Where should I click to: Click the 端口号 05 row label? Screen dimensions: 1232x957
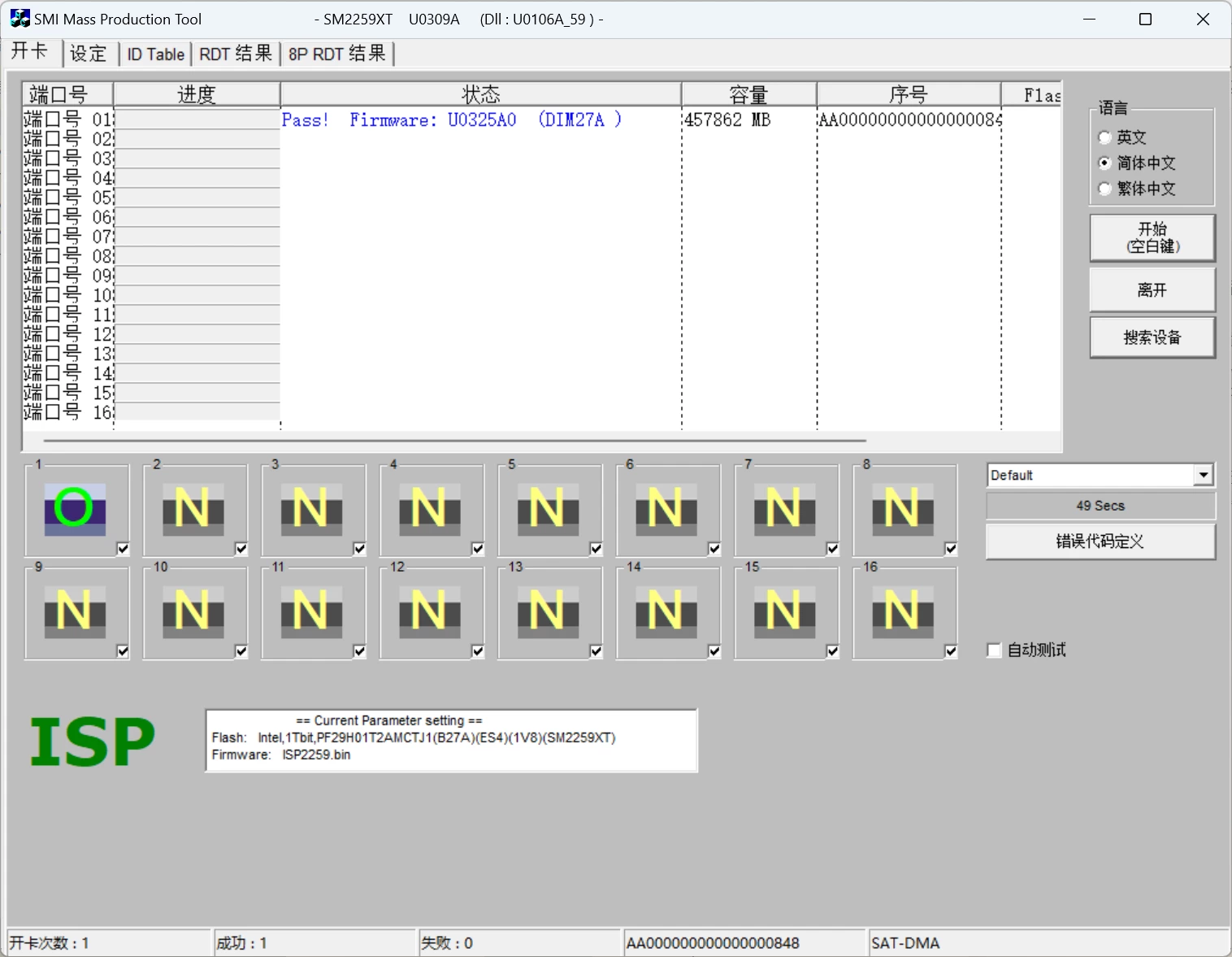[x=68, y=198]
